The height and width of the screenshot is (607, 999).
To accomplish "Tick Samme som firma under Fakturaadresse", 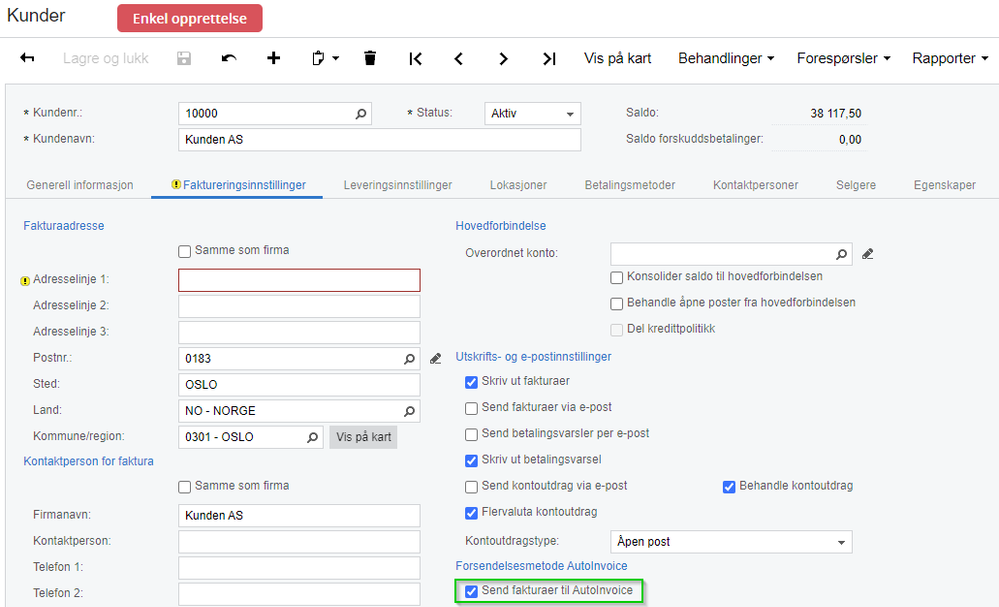I will click(185, 252).
